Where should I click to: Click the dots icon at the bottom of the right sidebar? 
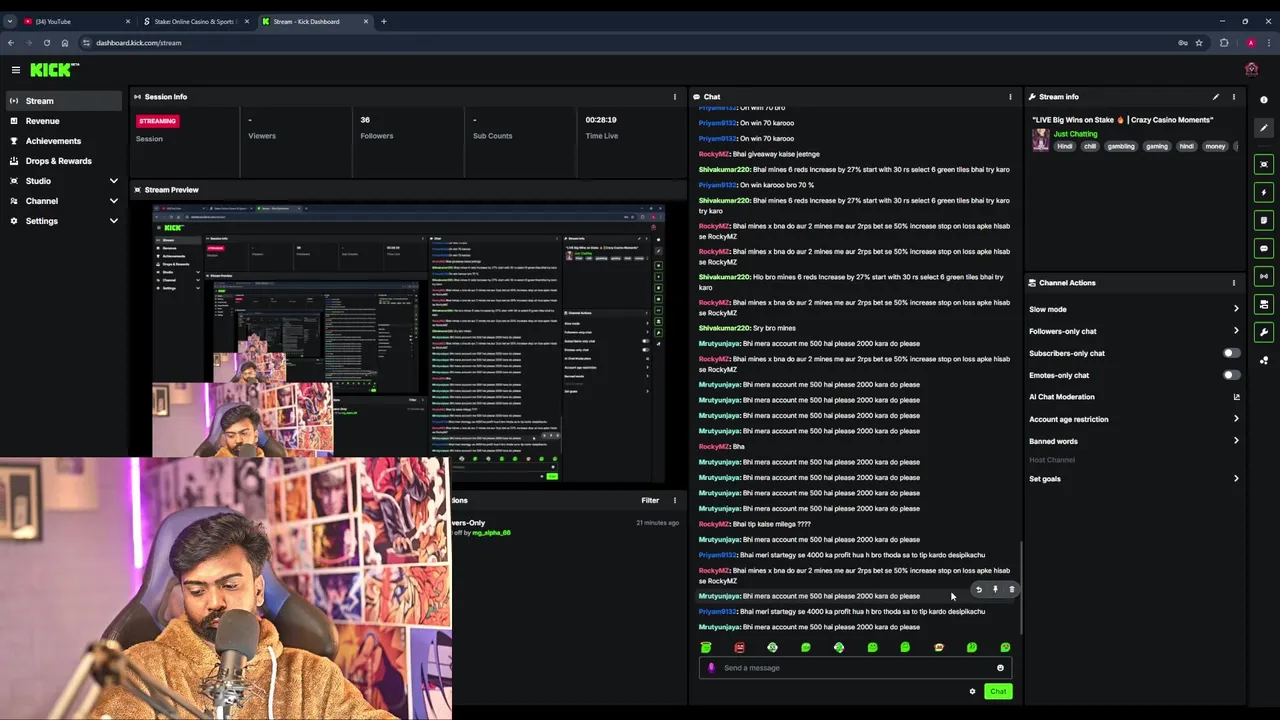[1264, 360]
